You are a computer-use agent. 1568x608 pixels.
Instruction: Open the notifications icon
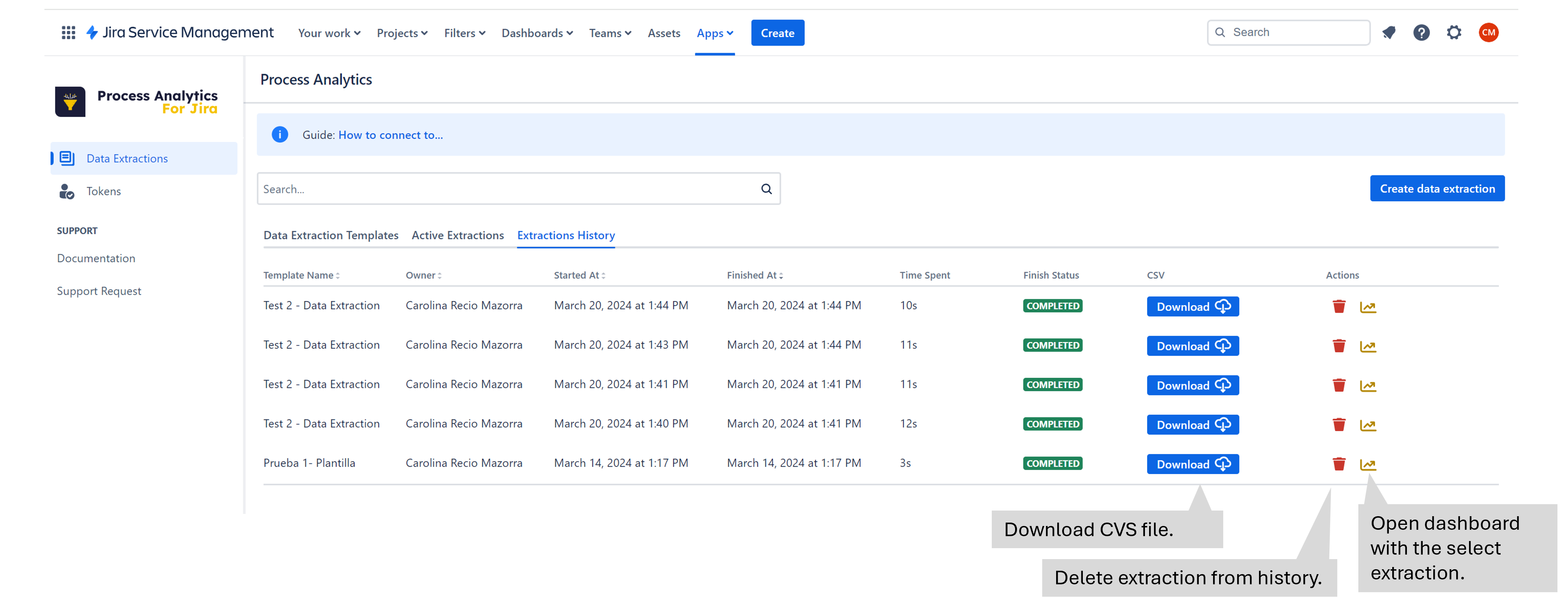tap(1388, 32)
